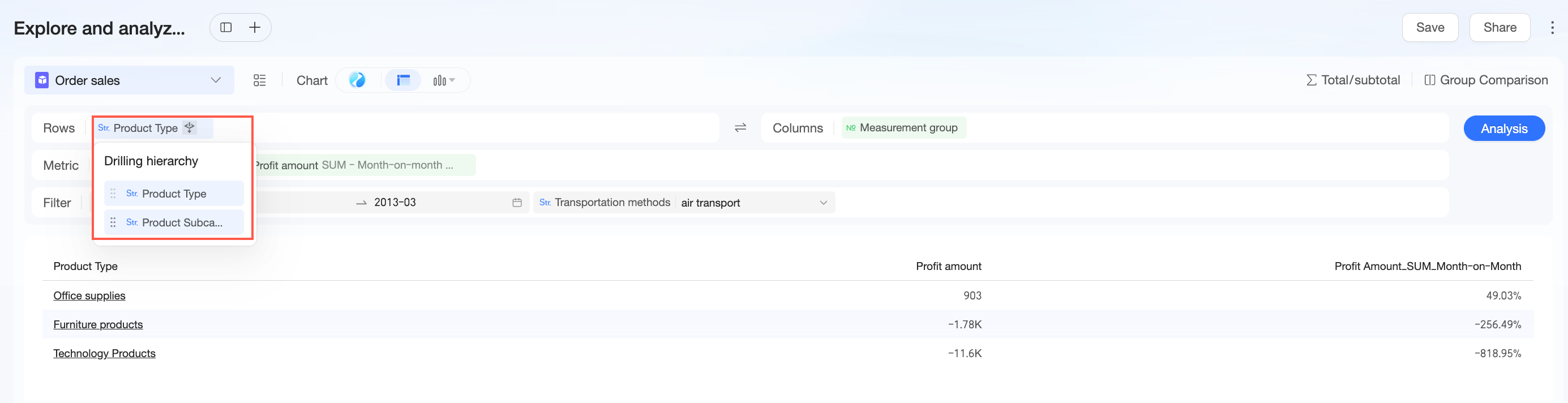
Task: Click the -818.95% cell
Action: (1497, 354)
